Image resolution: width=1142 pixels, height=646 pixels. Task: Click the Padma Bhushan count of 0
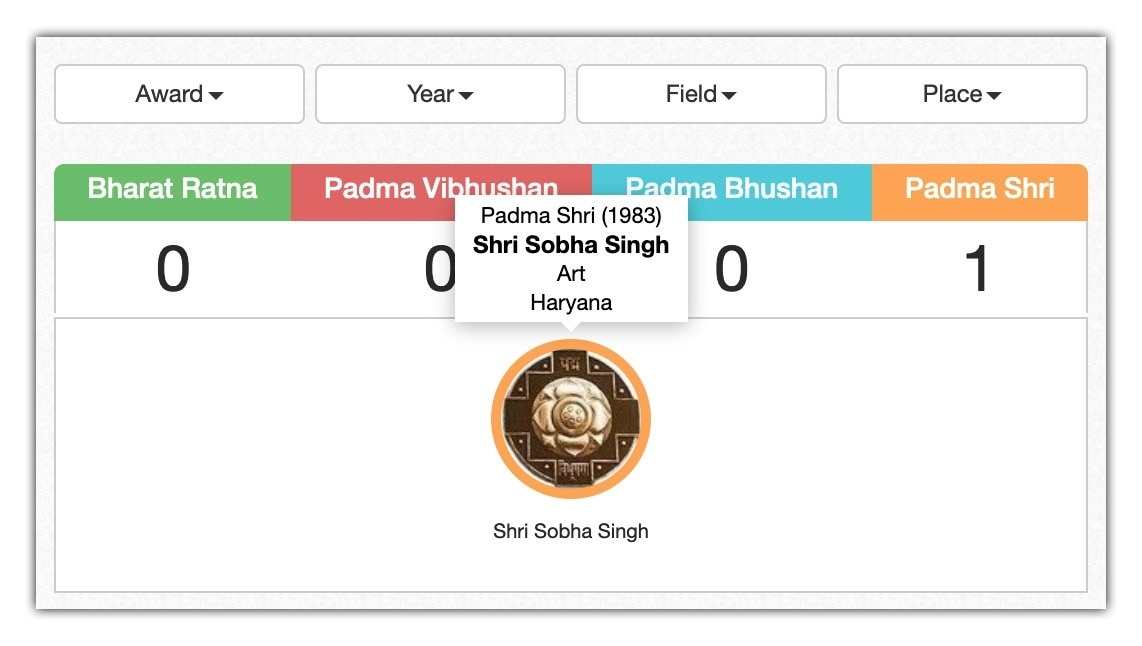tap(731, 270)
